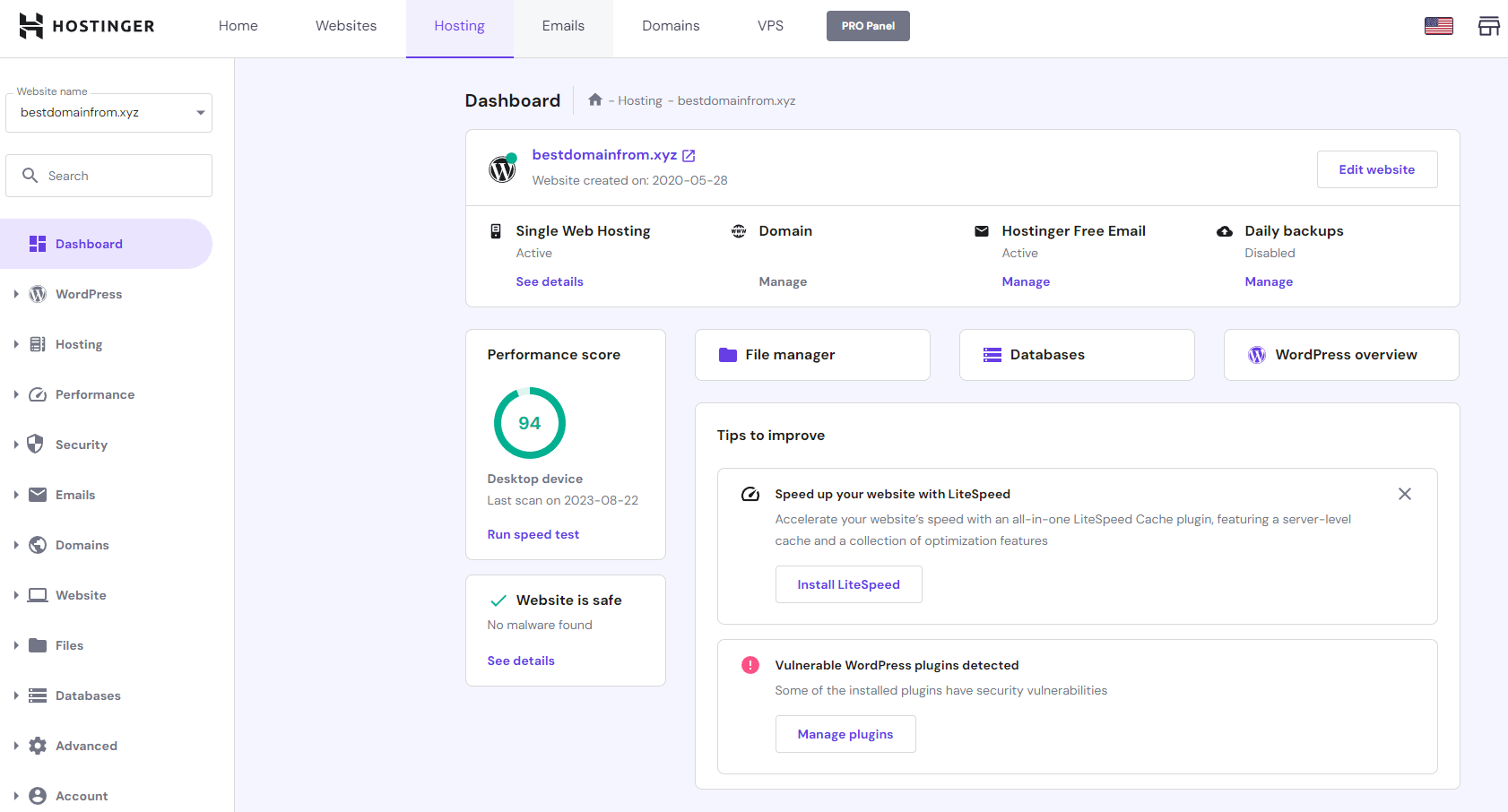Select Dashboard in the sidebar
This screenshot has height=812, width=1508.
pos(89,243)
